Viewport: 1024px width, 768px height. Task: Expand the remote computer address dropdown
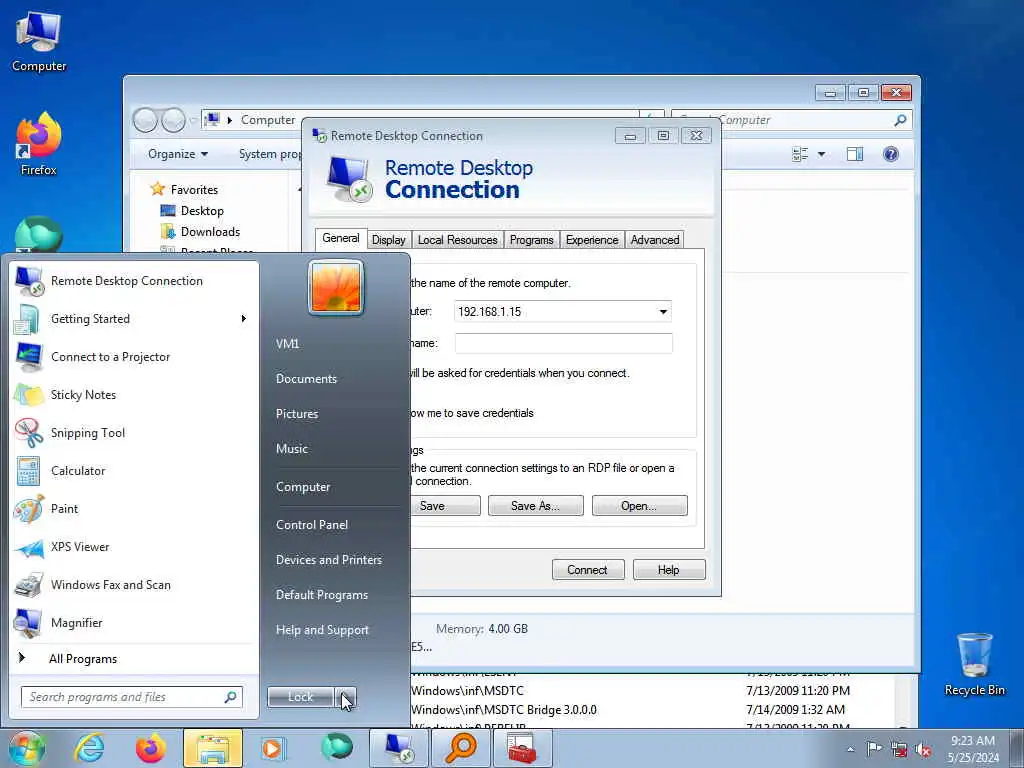(663, 312)
